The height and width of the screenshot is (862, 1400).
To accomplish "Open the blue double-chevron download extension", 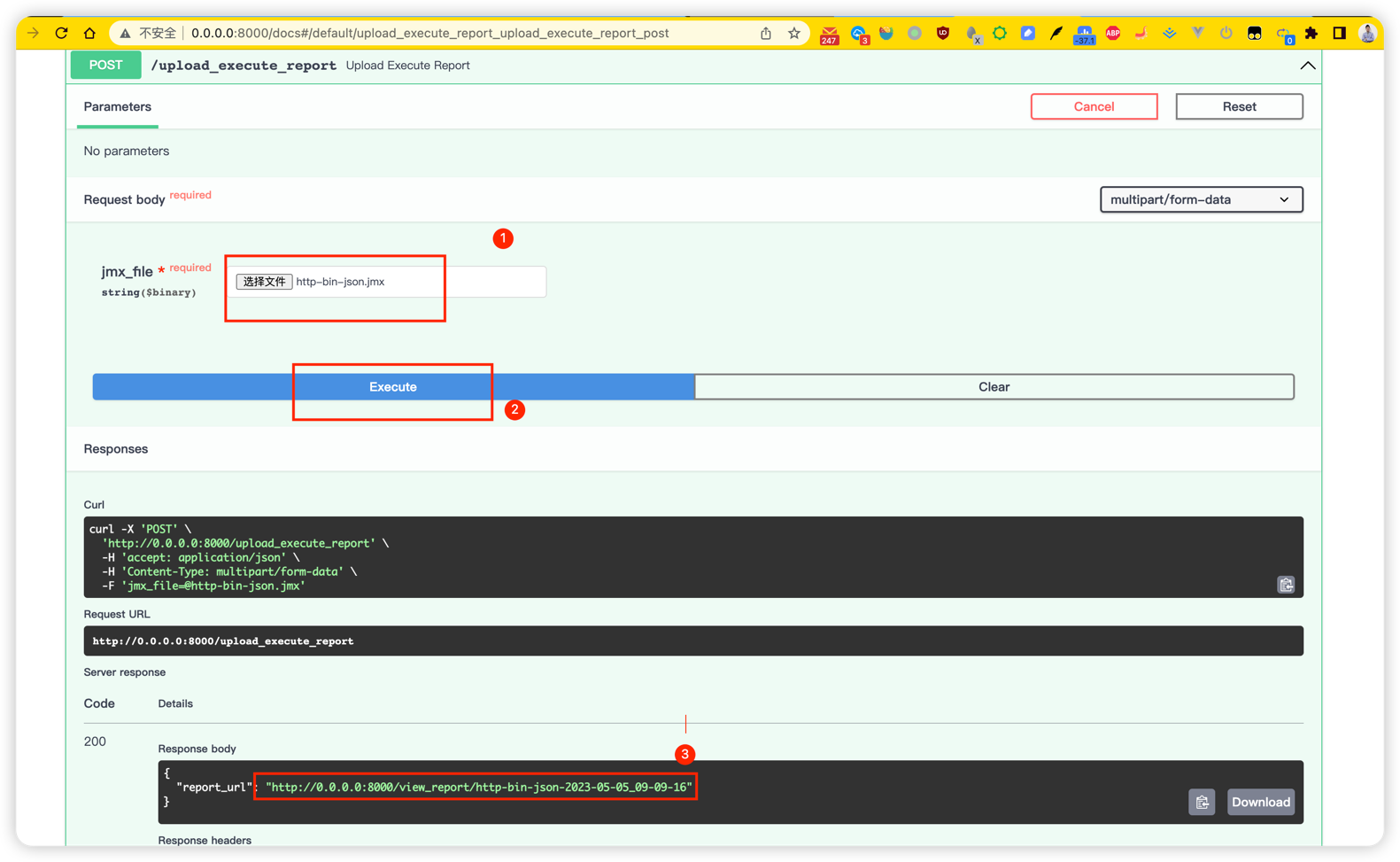I will (x=1170, y=33).
